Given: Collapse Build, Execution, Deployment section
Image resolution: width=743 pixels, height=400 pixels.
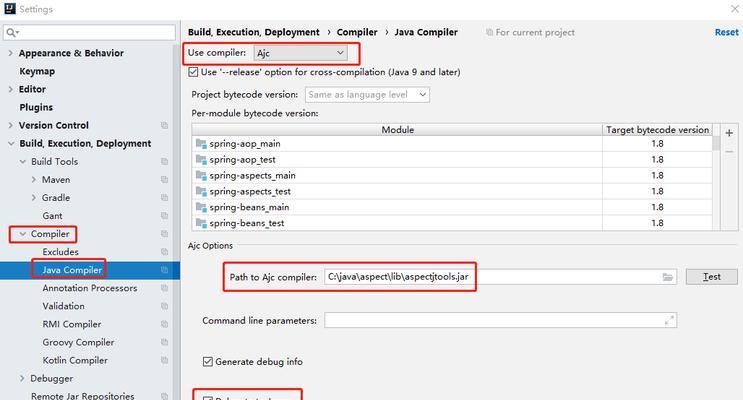Looking at the screenshot, I should tap(11, 144).
